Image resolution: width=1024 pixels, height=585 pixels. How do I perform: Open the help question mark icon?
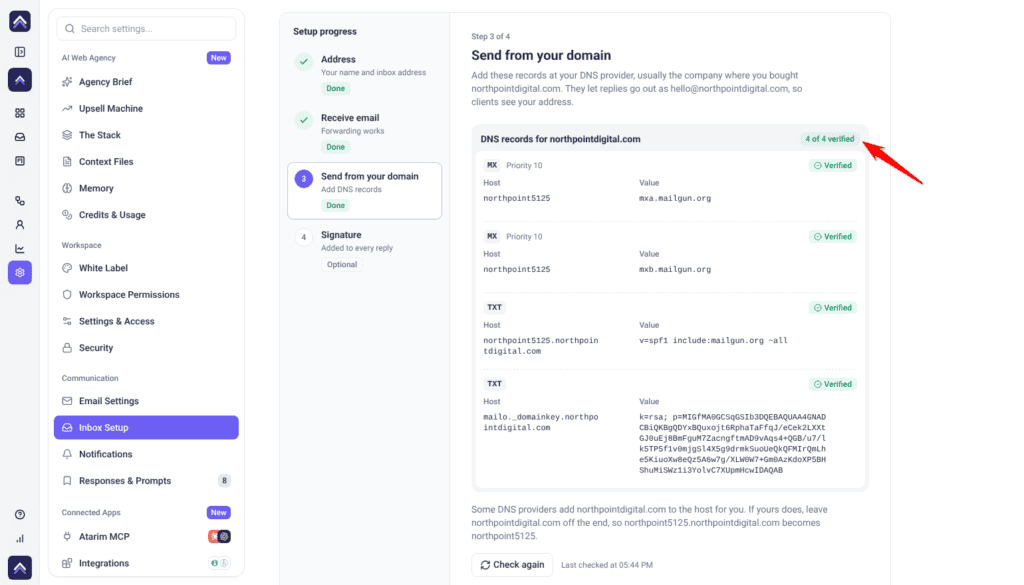20,514
